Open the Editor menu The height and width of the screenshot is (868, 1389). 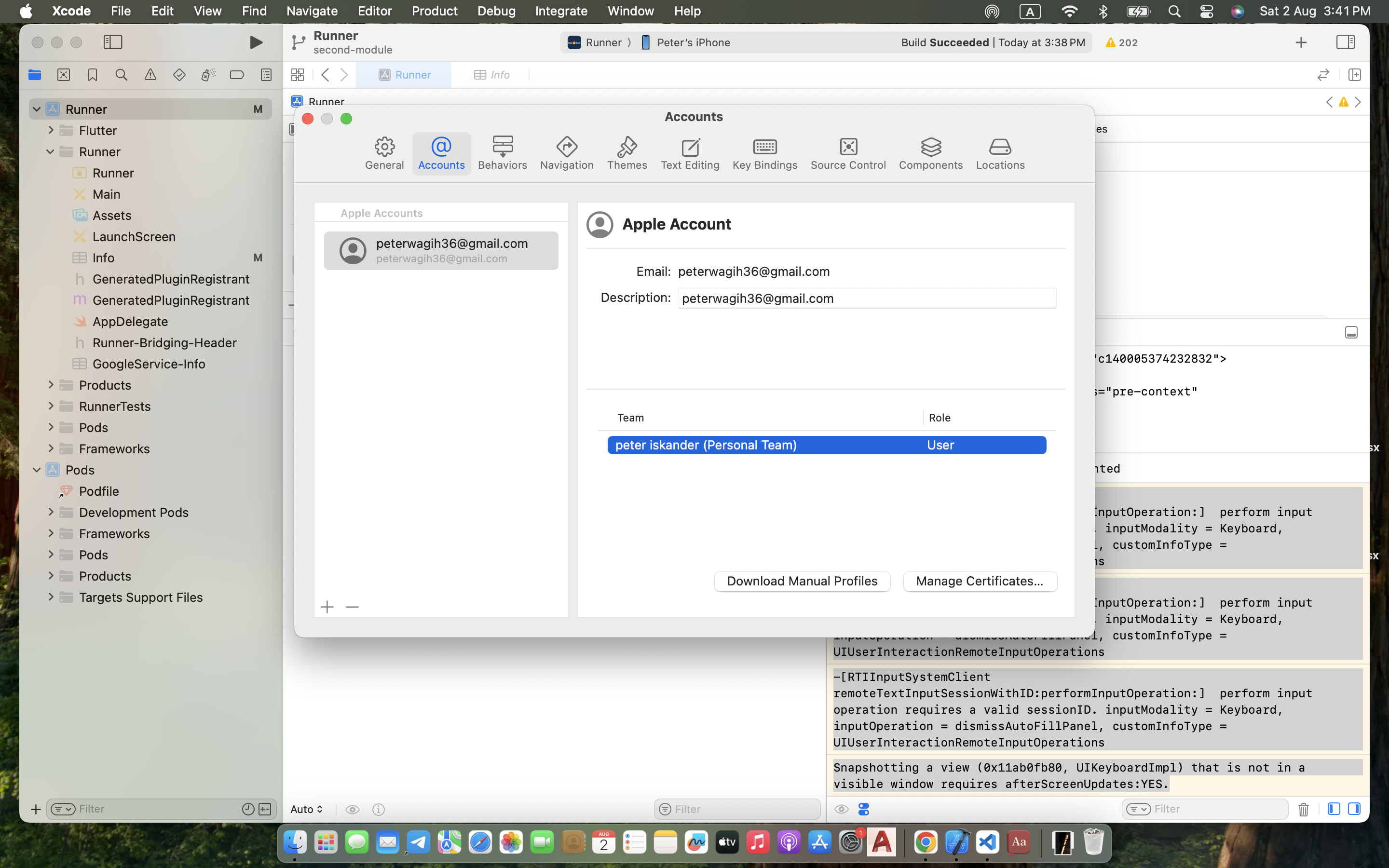pos(374,11)
